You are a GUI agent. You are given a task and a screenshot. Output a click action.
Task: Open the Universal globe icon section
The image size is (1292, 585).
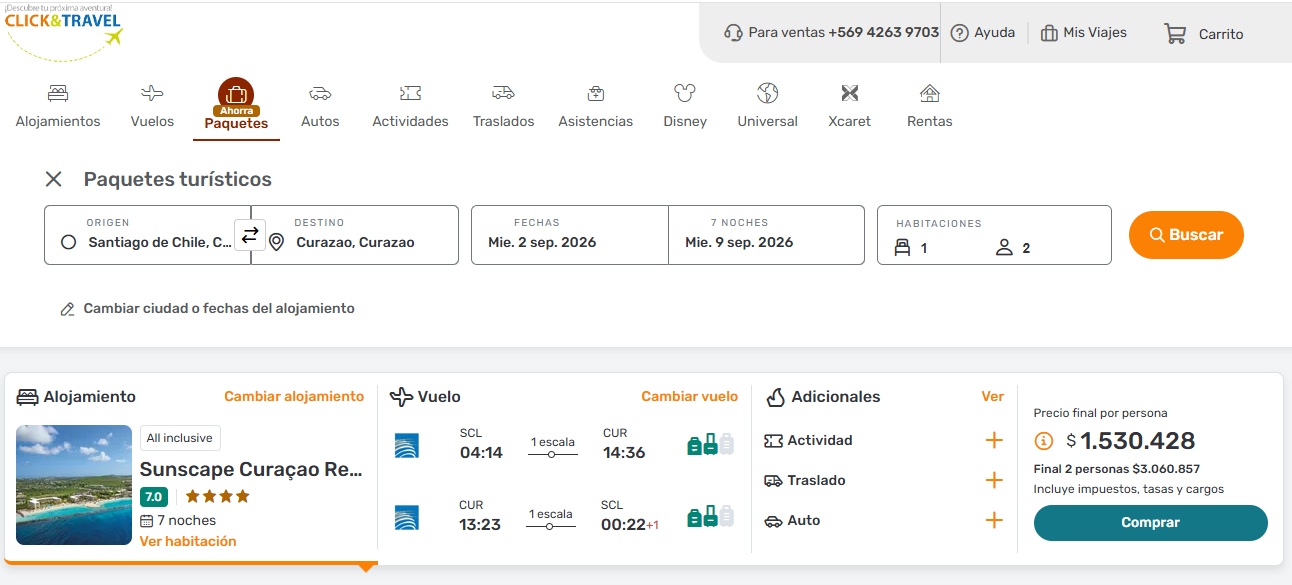click(x=767, y=94)
